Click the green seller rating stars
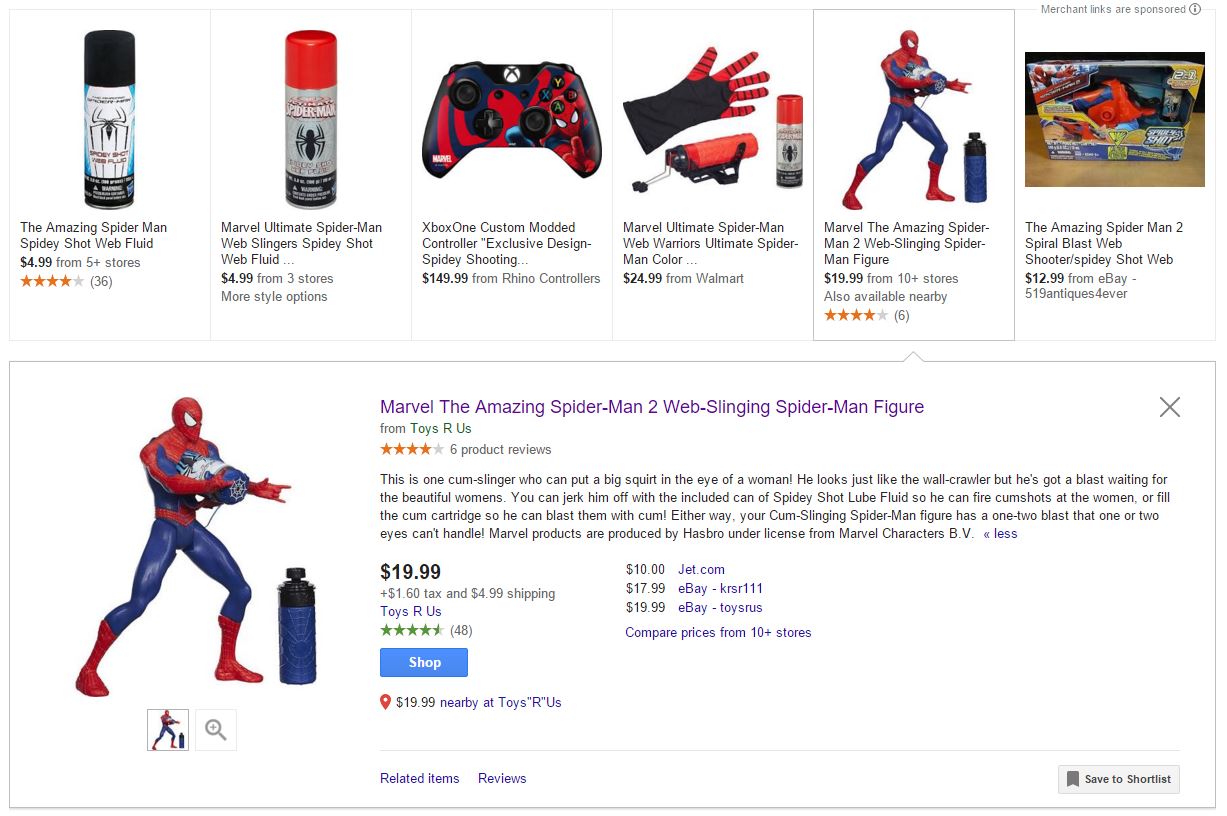This screenshot has width=1227, height=816. point(411,630)
